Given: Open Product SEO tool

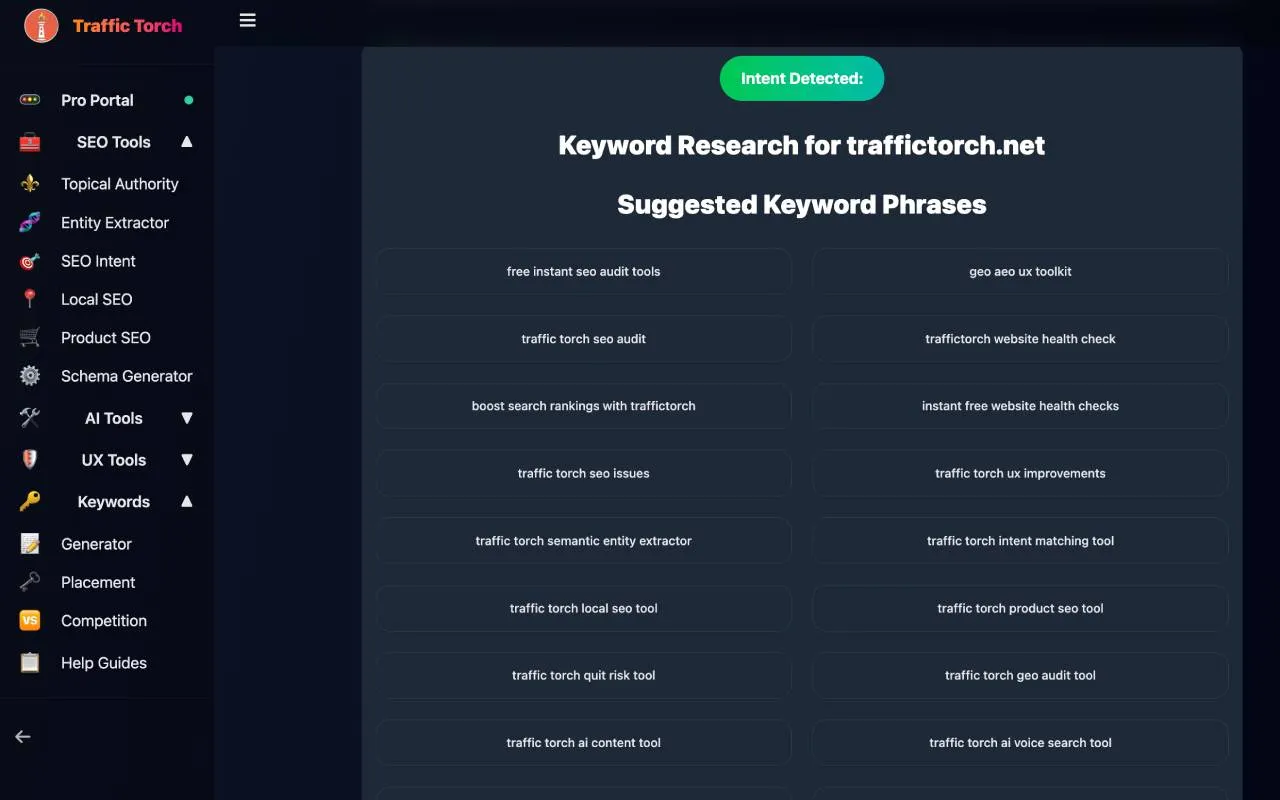Looking at the screenshot, I should coord(106,338).
